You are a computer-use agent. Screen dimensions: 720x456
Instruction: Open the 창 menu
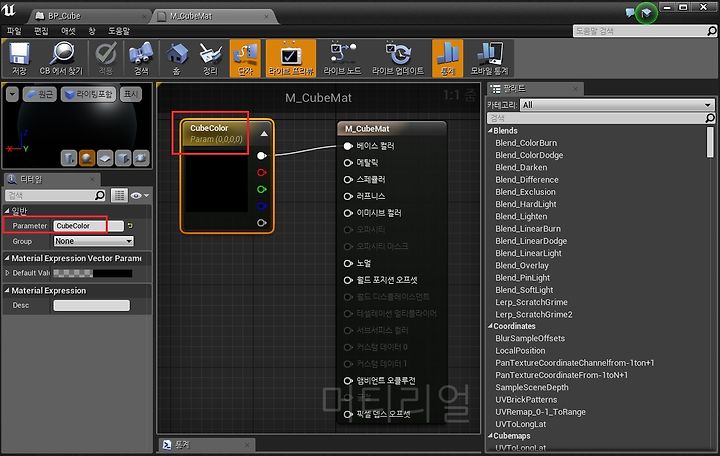(92, 31)
